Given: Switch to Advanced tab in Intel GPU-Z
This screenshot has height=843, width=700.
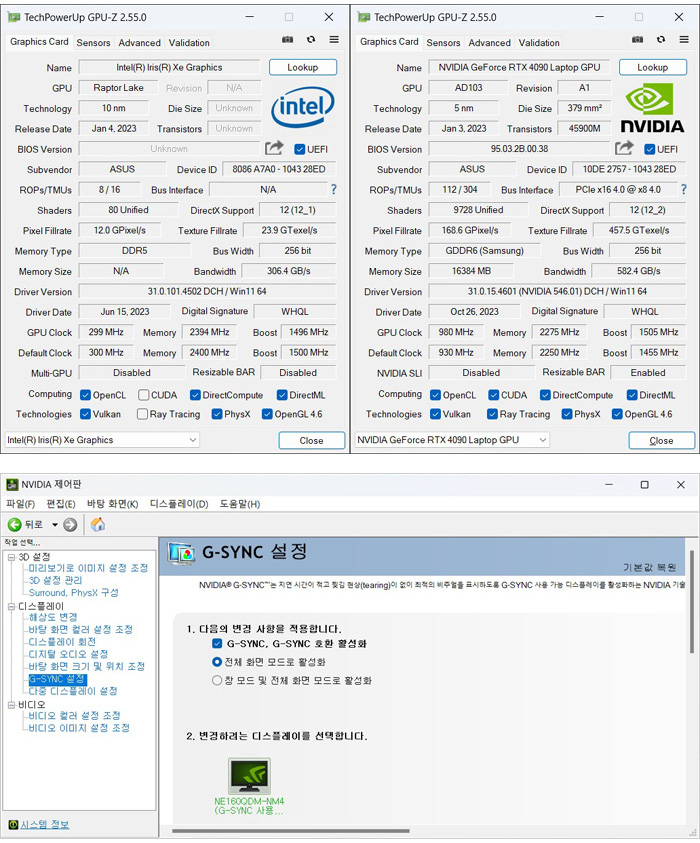Looking at the screenshot, I should pos(139,42).
